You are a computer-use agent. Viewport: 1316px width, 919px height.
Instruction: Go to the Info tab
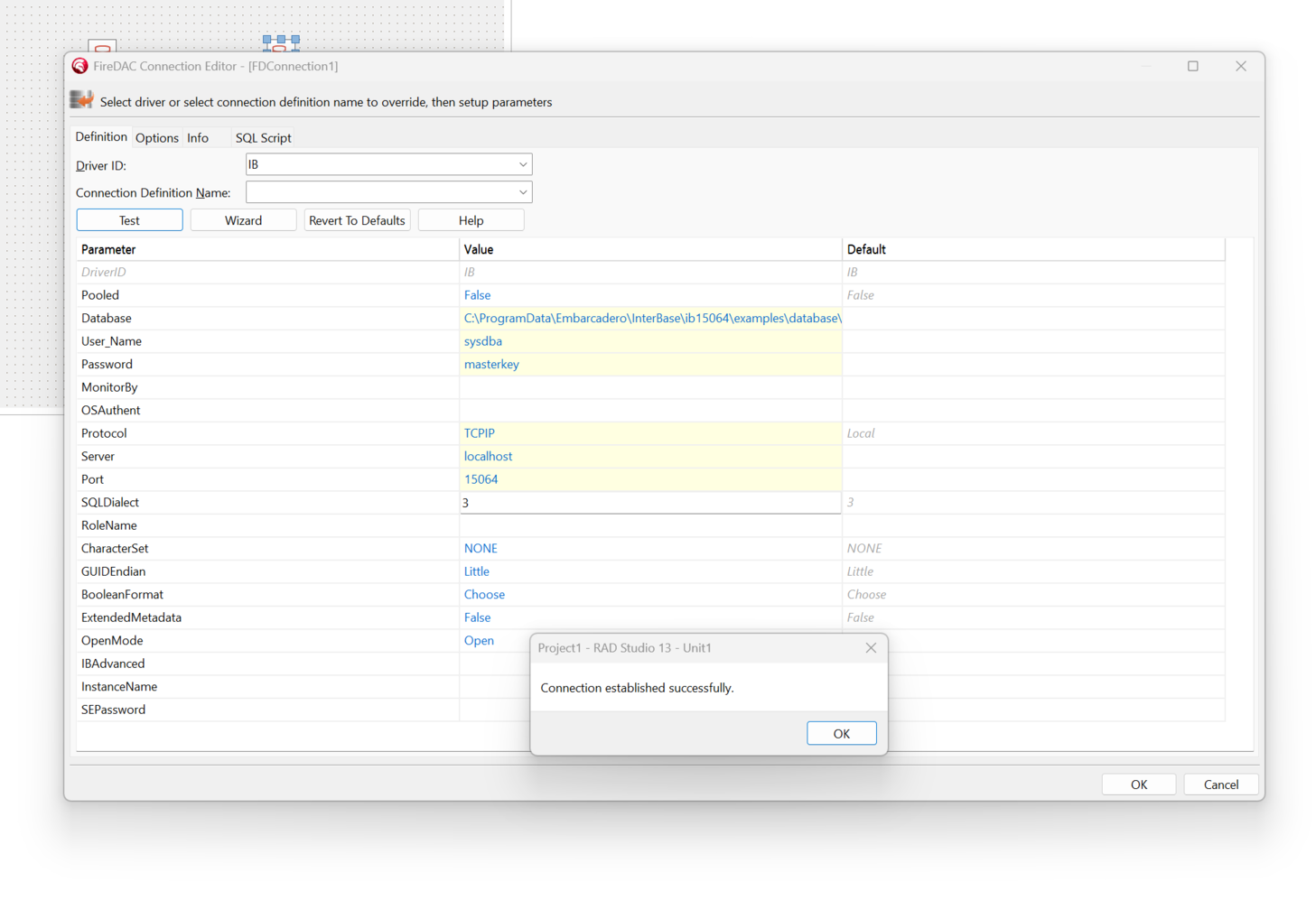[x=198, y=138]
